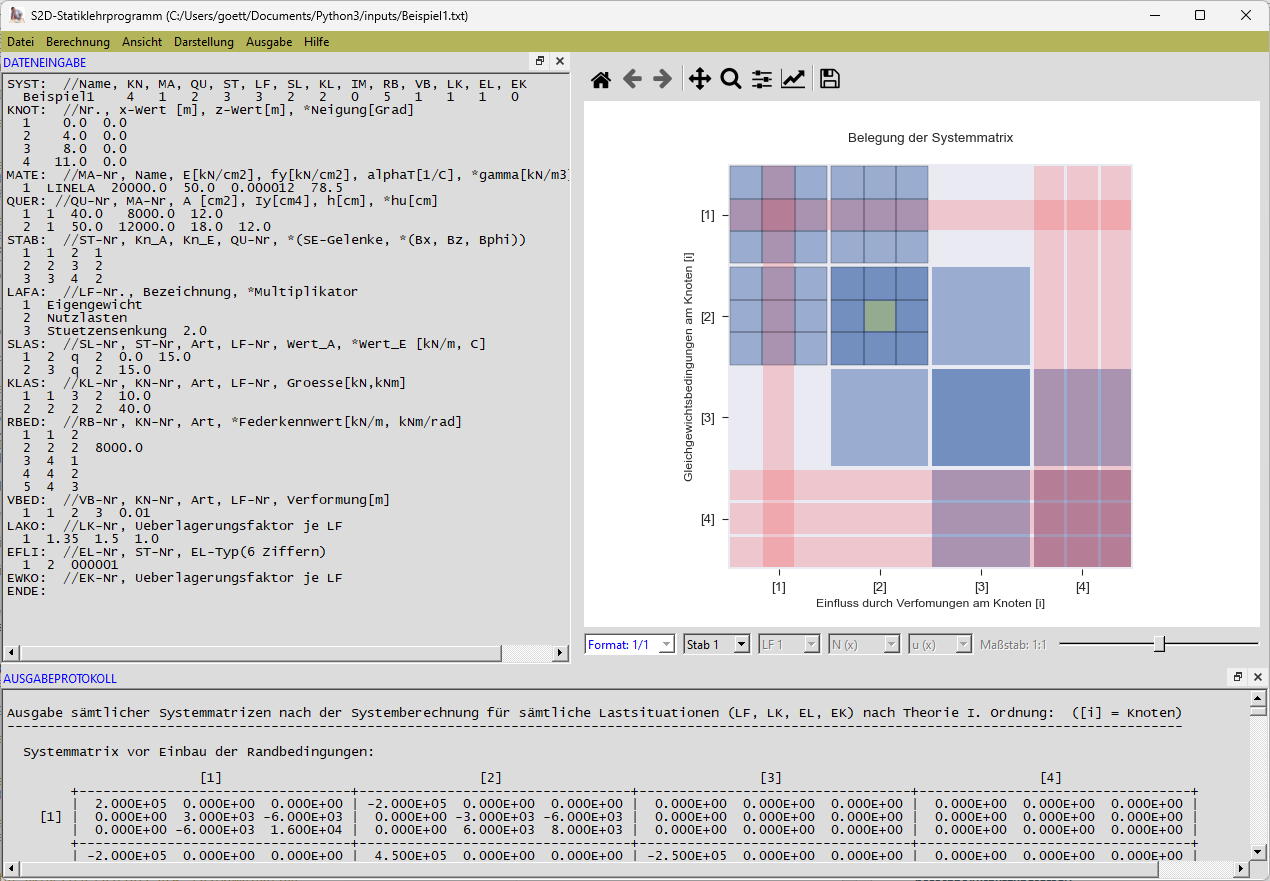Select the Pan move tool

pos(700,80)
